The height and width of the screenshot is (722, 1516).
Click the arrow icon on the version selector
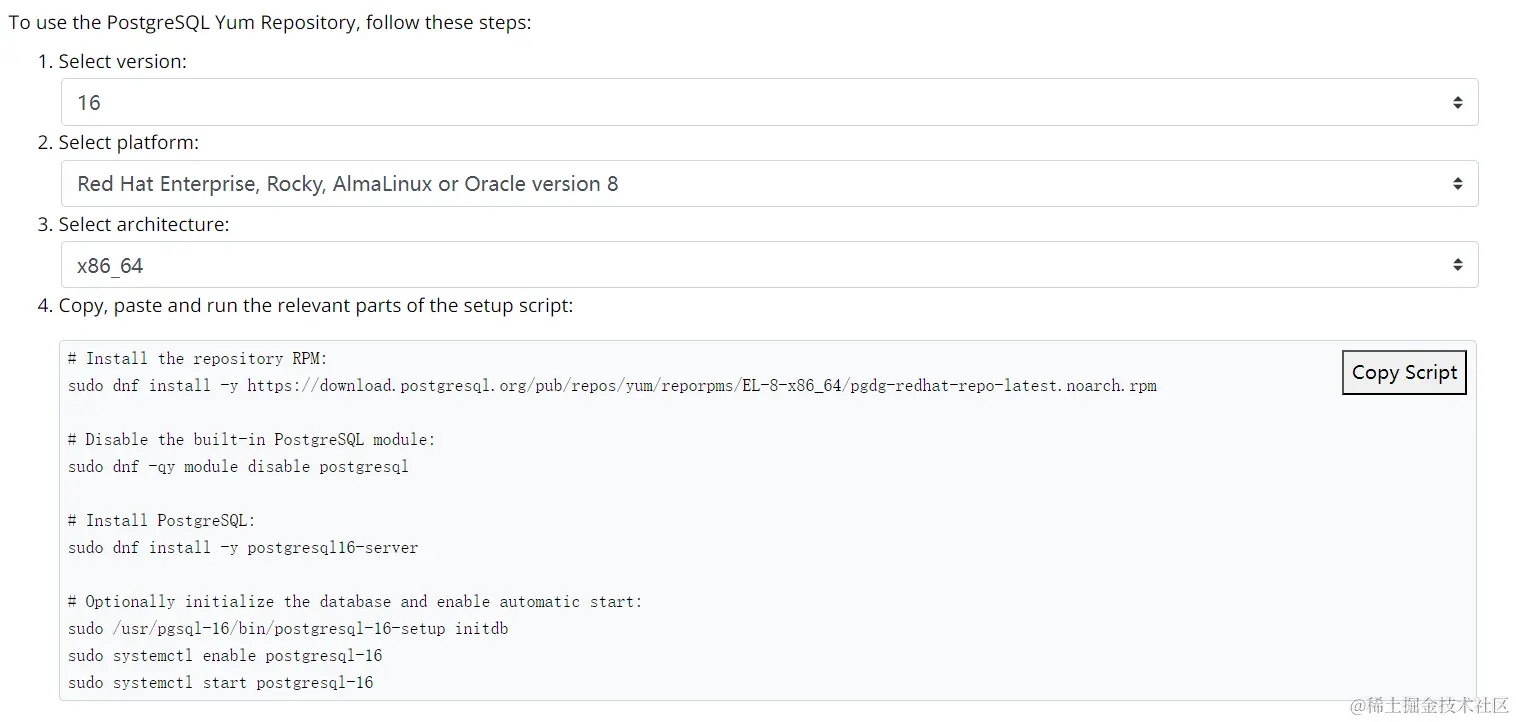1457,102
